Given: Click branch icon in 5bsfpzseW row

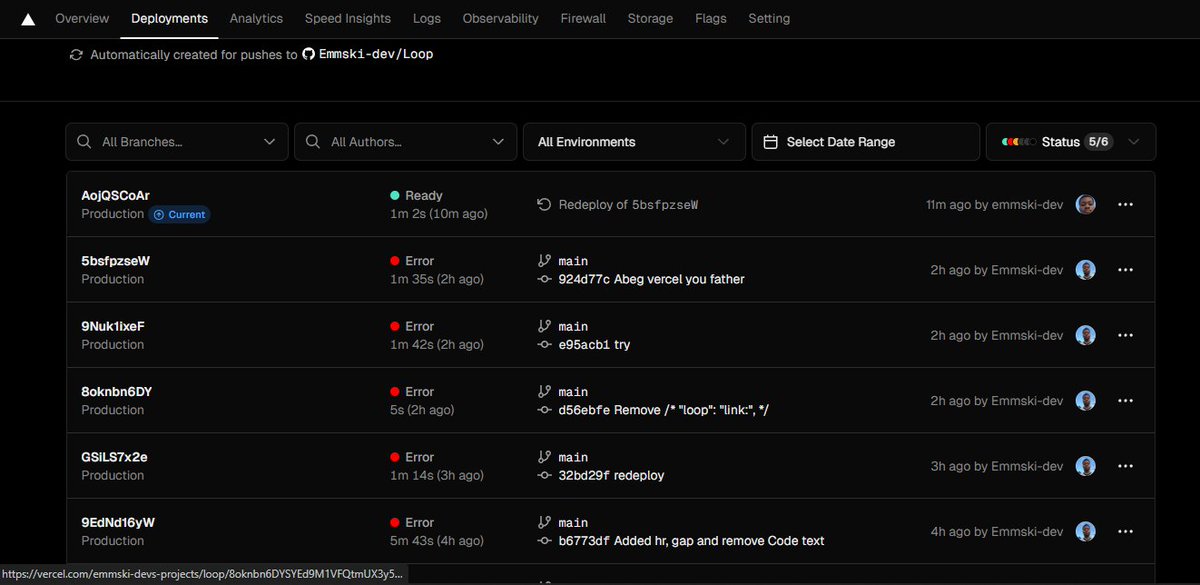Looking at the screenshot, I should click(544, 260).
